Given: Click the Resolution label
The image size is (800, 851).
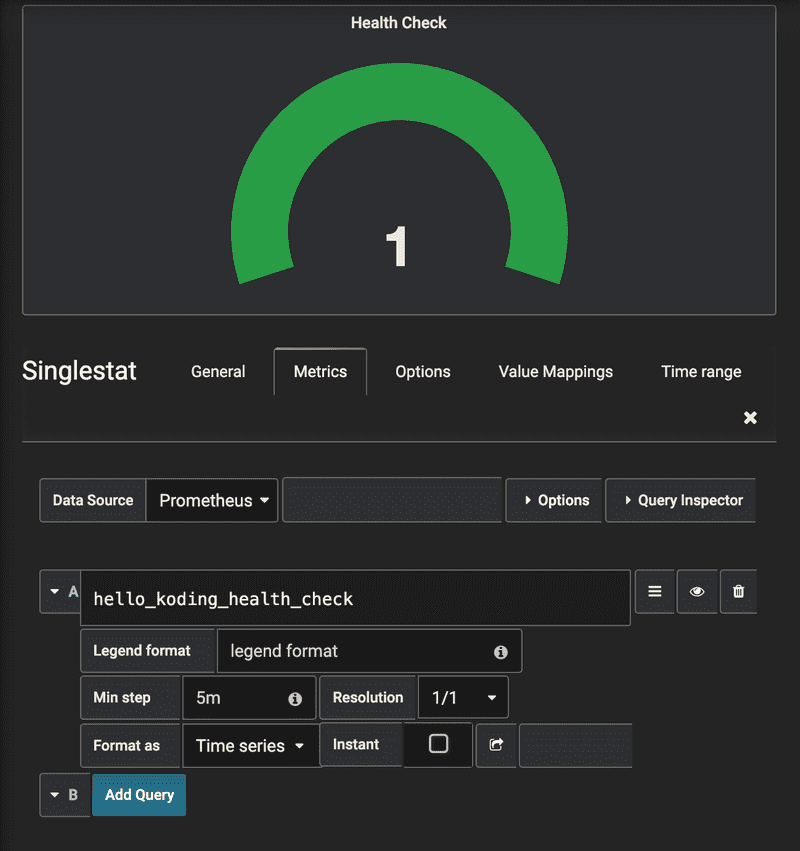Looking at the screenshot, I should [368, 697].
